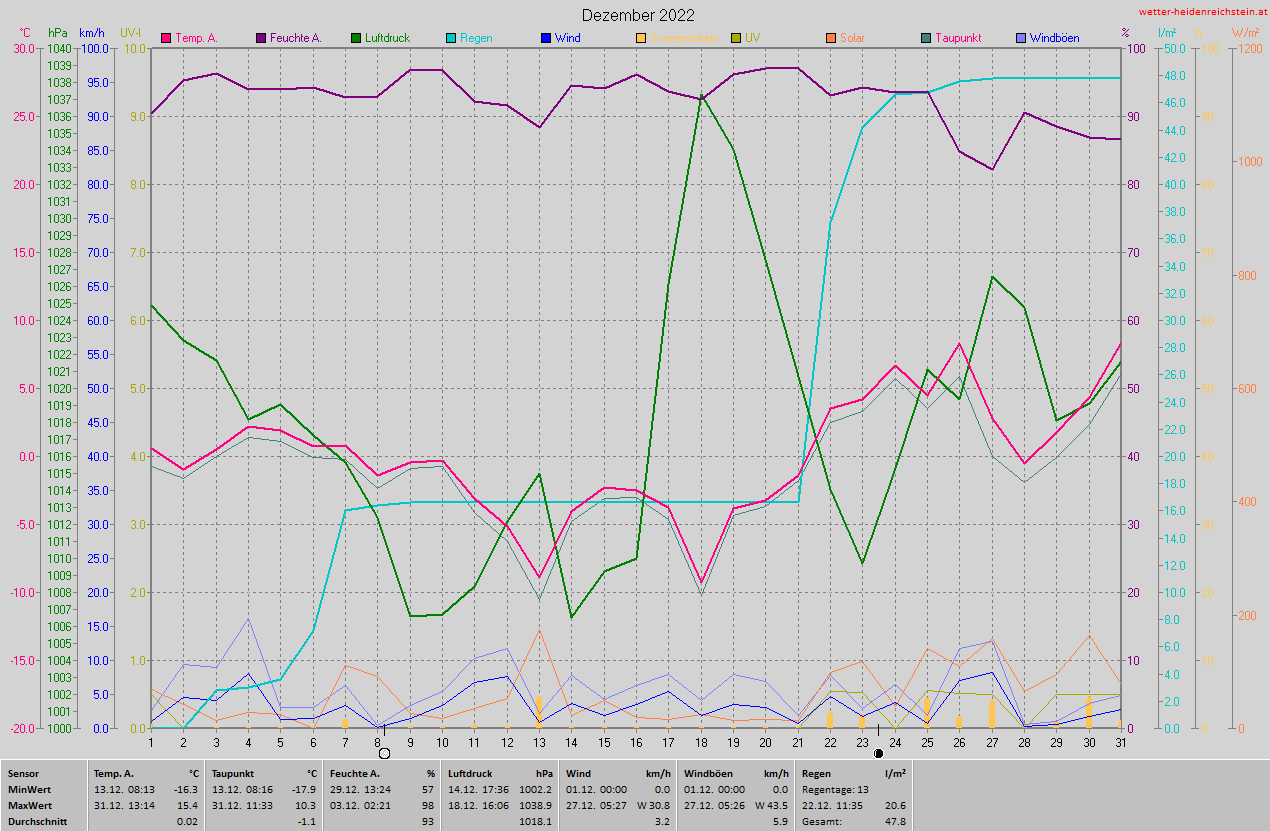This screenshot has height=831, width=1270.
Task: Click the teal Taupunkt legend swatch
Action: point(924,38)
